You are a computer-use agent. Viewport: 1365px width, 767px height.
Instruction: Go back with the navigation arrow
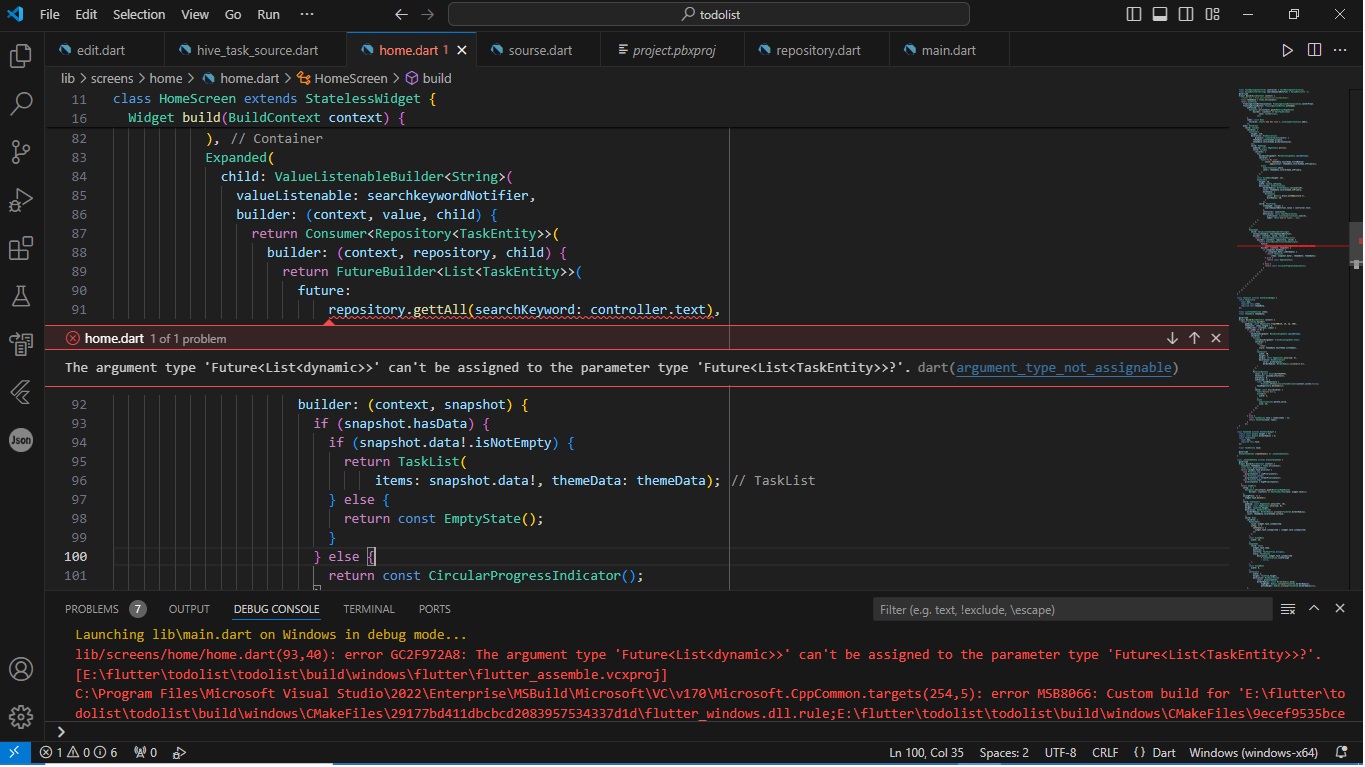click(402, 15)
